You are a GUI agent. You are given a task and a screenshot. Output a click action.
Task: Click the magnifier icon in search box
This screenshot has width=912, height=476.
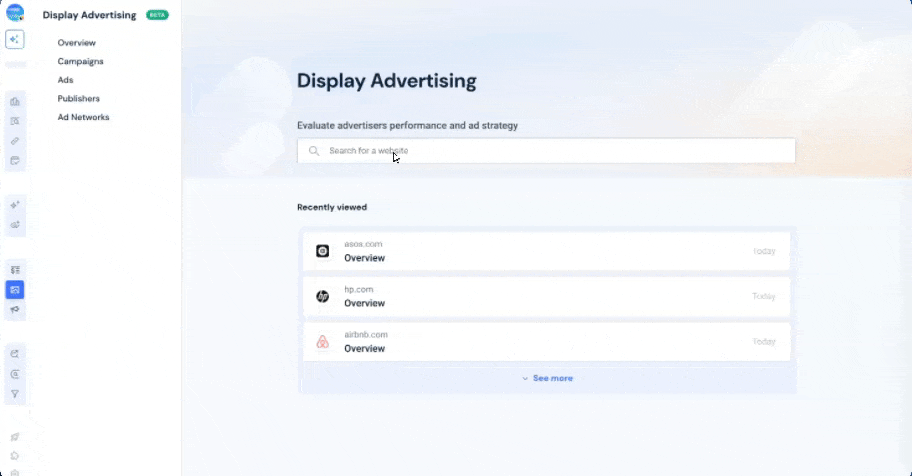click(x=314, y=151)
